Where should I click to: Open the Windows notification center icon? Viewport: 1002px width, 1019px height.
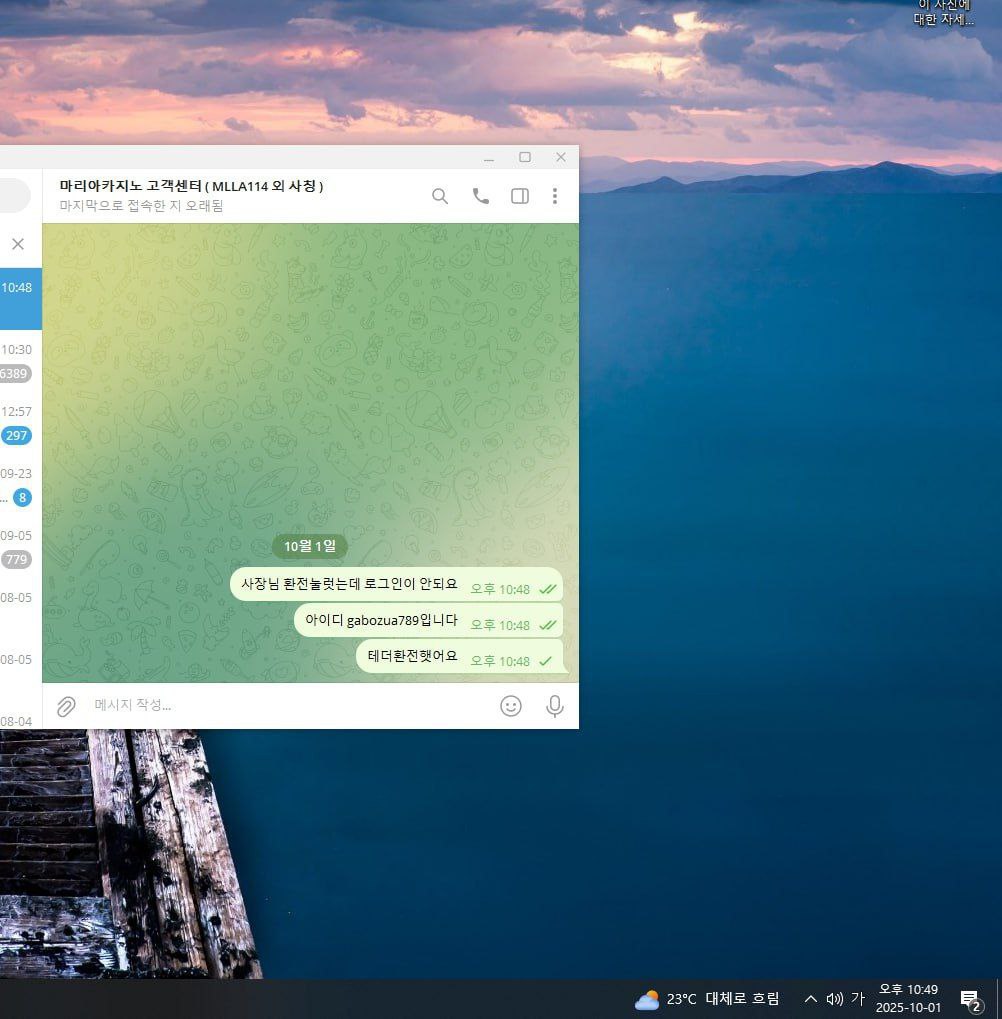969,999
